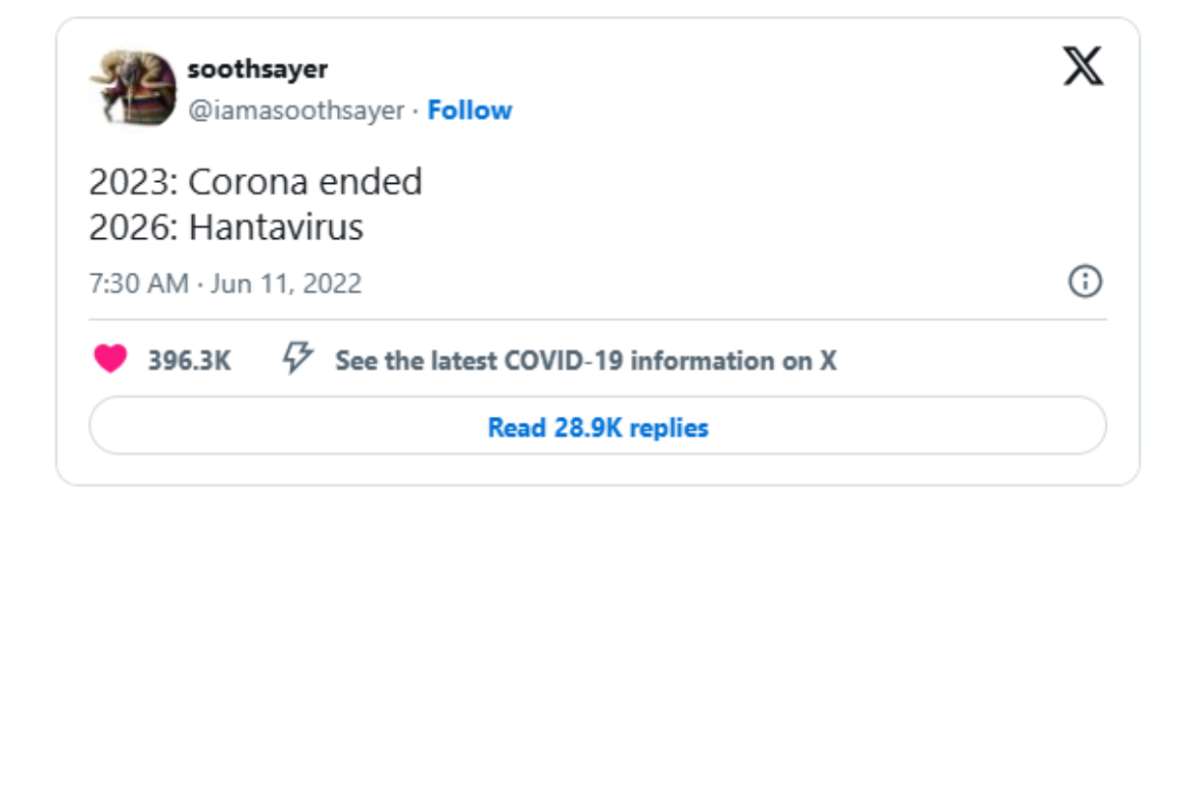Click the lightning bolt icon beside COVID-19 text
Image resolution: width=1200 pixels, height=800 pixels.
298,357
